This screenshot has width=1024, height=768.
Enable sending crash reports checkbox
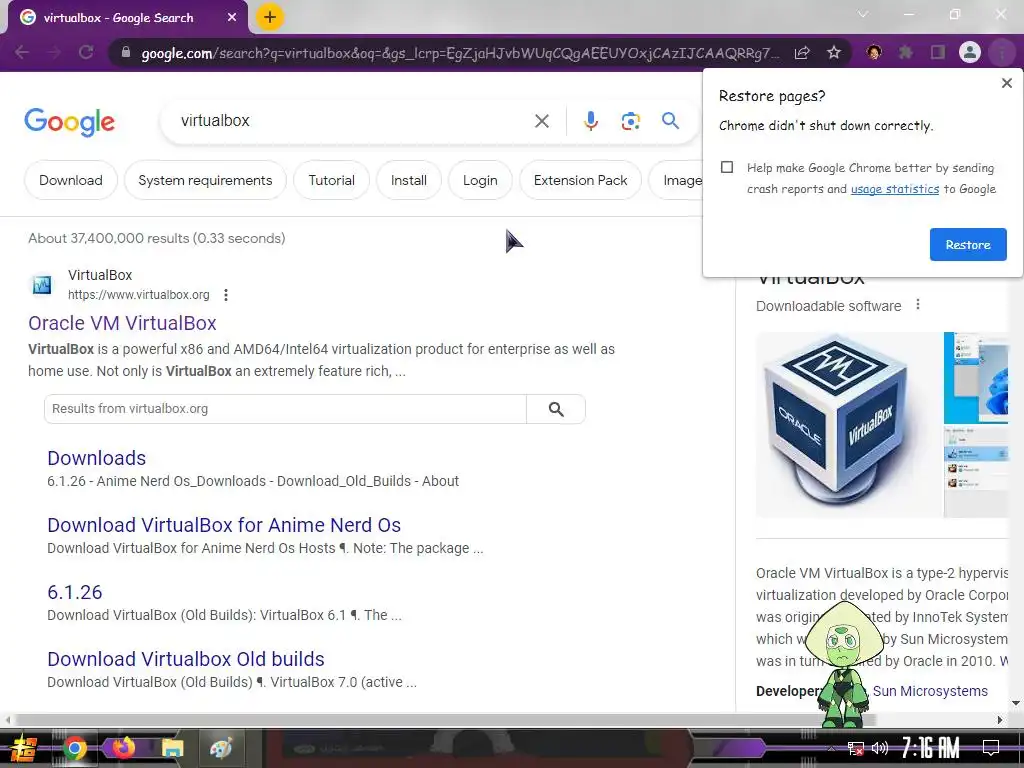pyautogui.click(x=727, y=167)
